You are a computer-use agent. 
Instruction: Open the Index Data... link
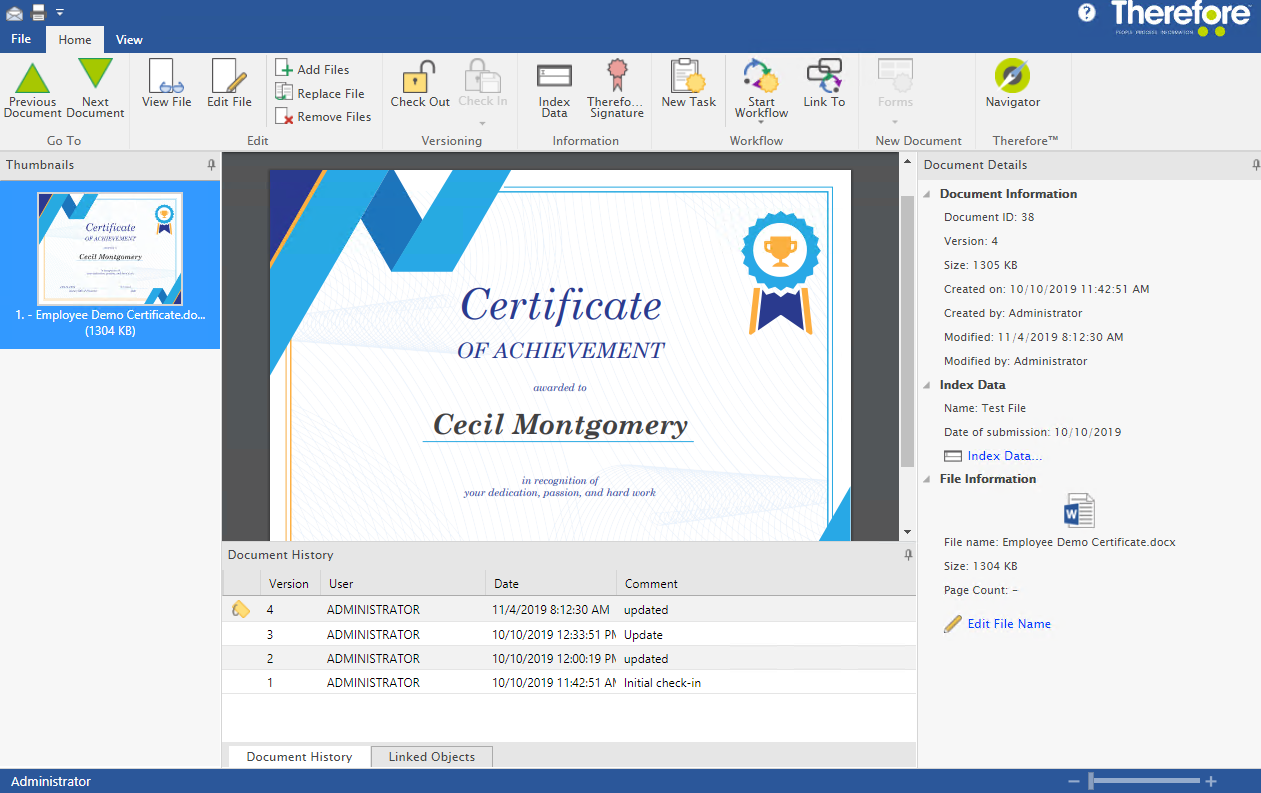[x=1004, y=456]
